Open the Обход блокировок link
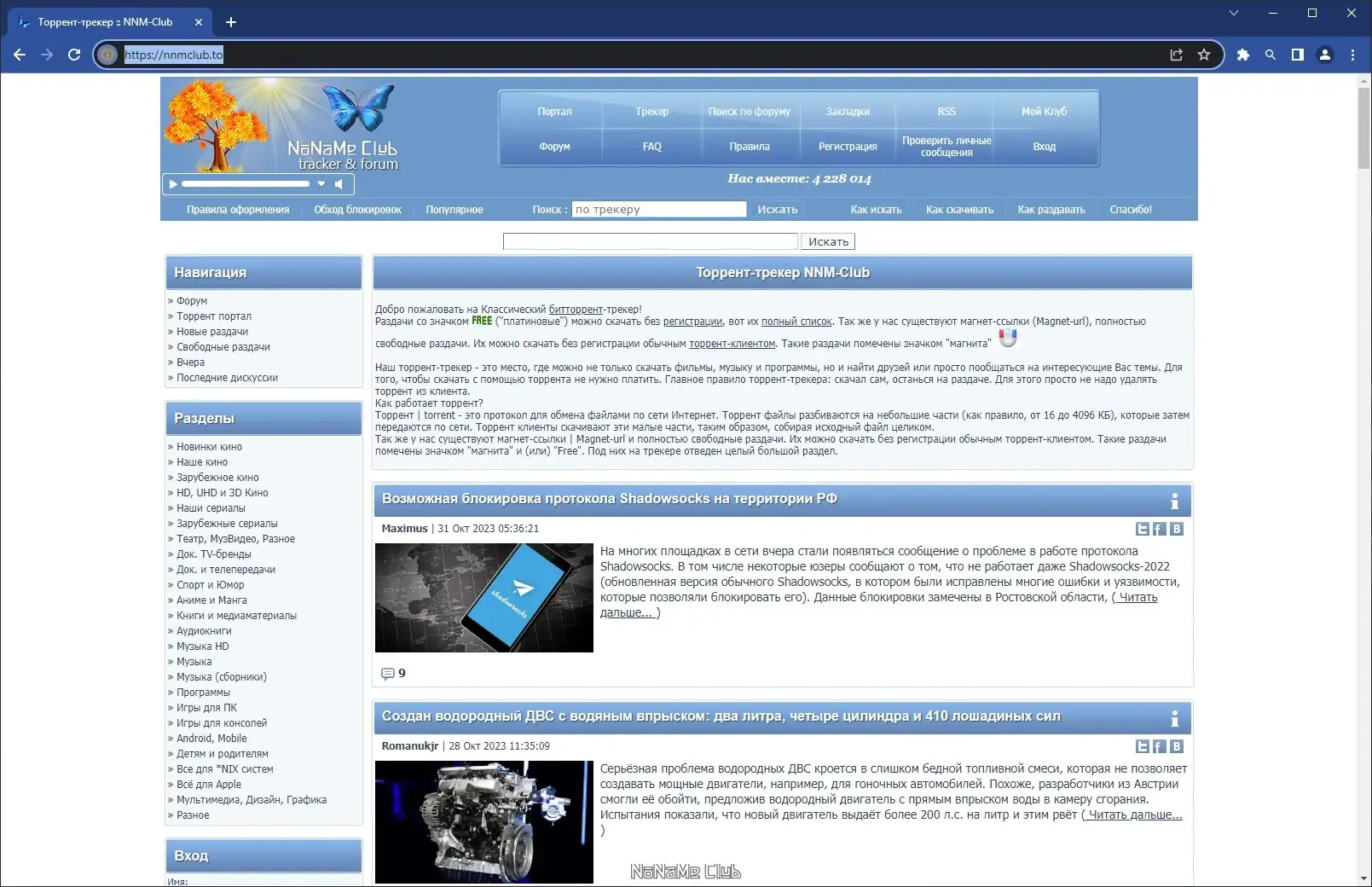Image resolution: width=1372 pixels, height=887 pixels. tap(357, 210)
